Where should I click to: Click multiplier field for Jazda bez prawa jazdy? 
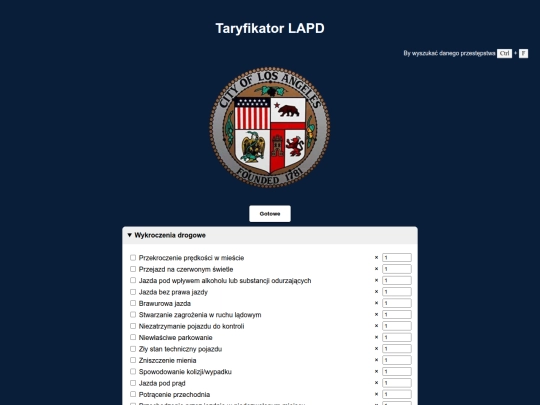[397, 292]
